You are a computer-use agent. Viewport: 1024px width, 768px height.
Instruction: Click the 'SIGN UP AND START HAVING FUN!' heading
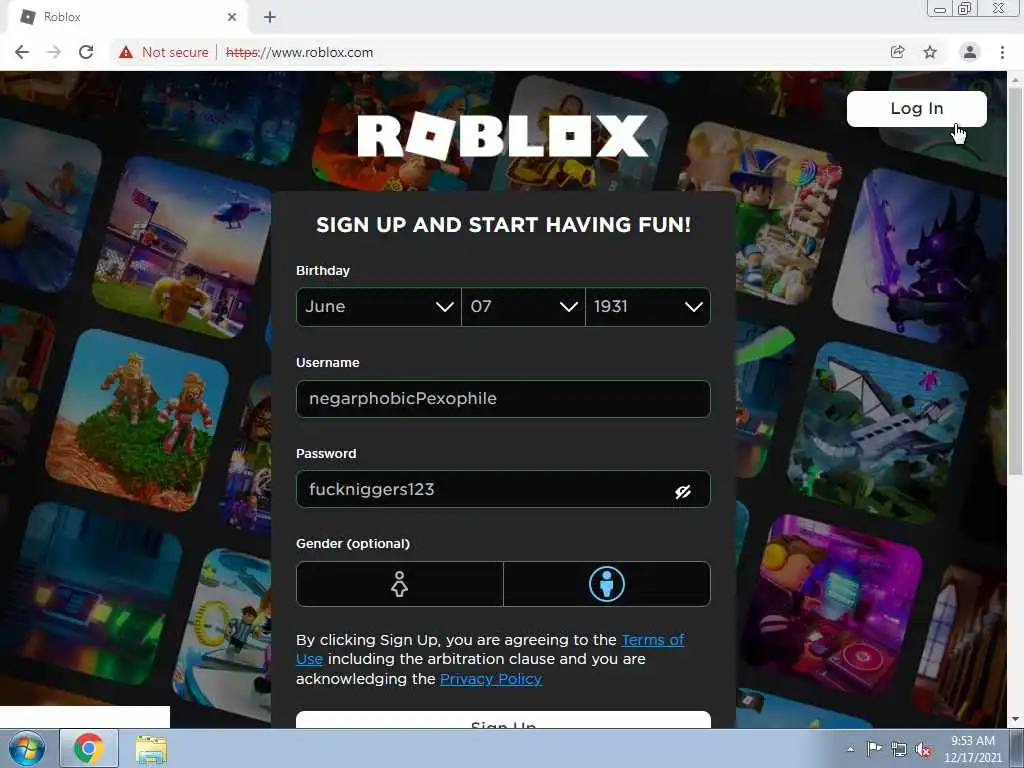coord(503,225)
